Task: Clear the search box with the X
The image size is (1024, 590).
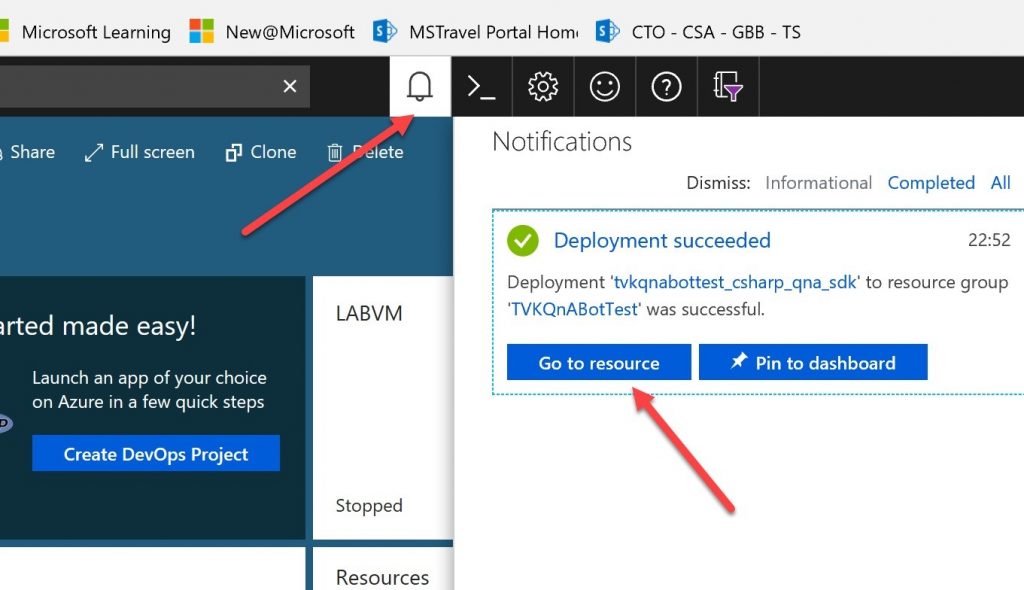Action: pyautogui.click(x=290, y=86)
